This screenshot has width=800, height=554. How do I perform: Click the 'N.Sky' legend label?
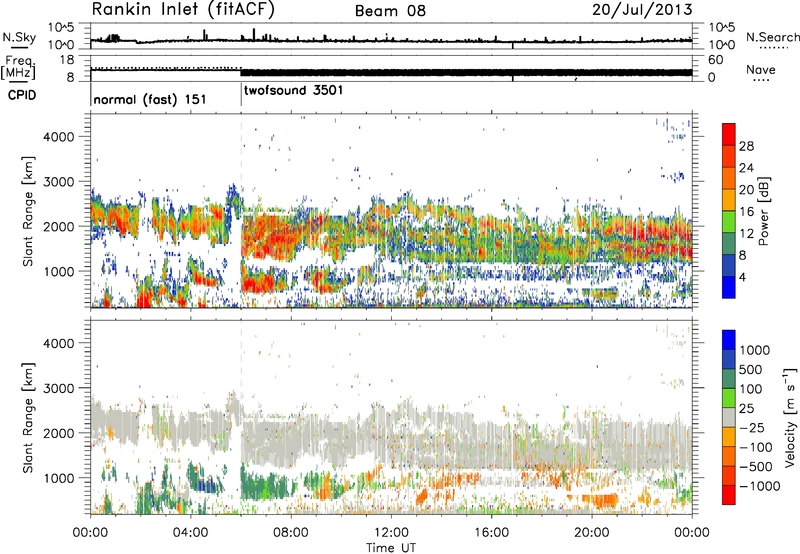(19, 37)
